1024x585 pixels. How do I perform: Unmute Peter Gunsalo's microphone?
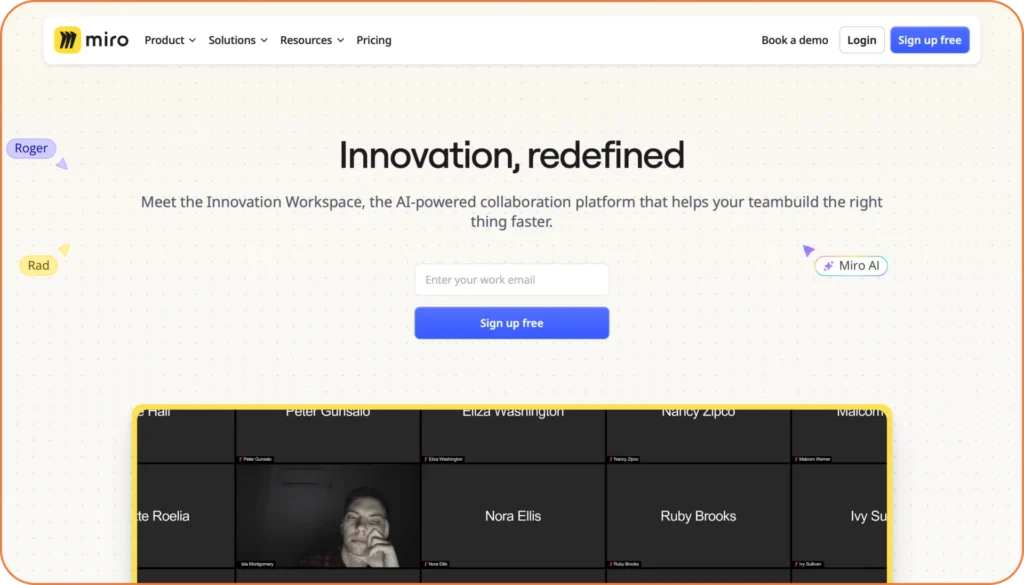pyautogui.click(x=239, y=459)
